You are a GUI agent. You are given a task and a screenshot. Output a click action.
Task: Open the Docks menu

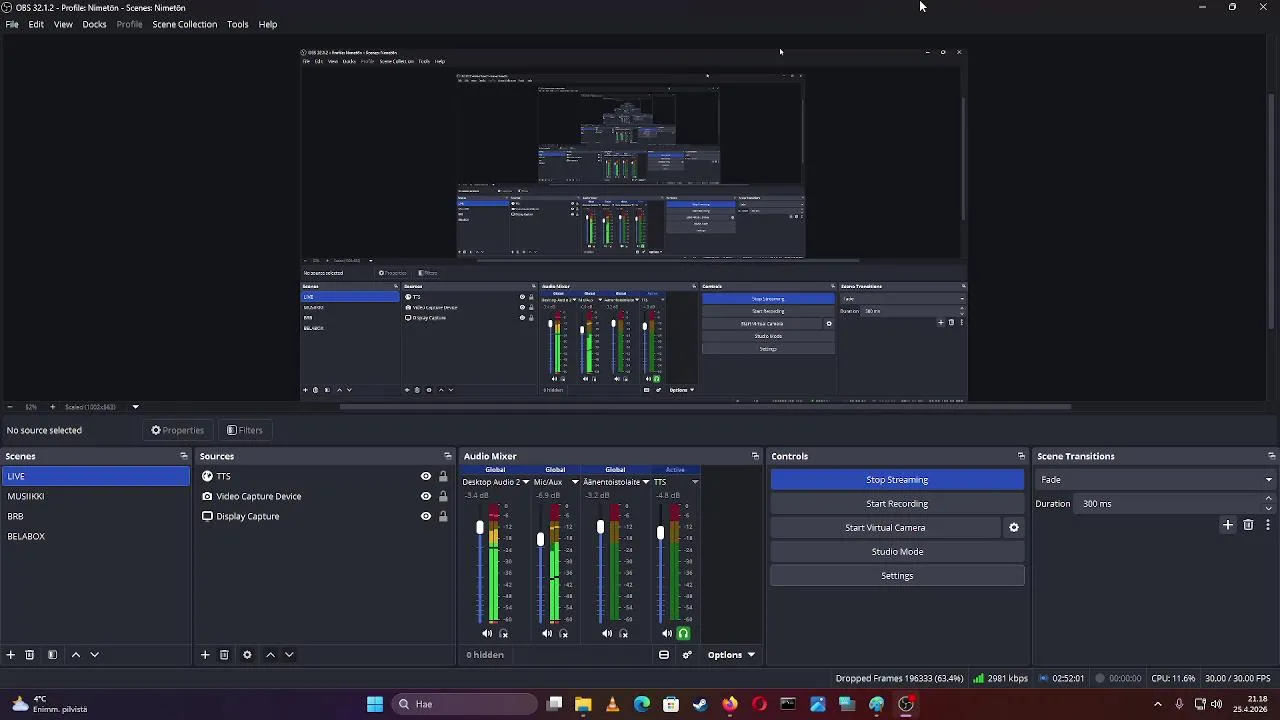[94, 24]
